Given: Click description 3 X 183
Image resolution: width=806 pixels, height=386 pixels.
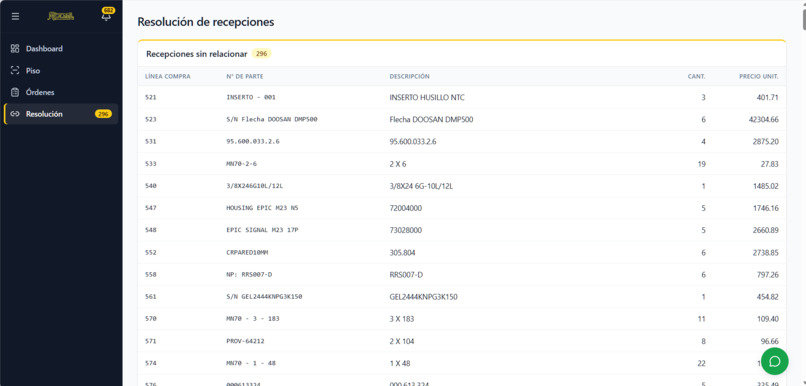Looking at the screenshot, I should [401, 319].
